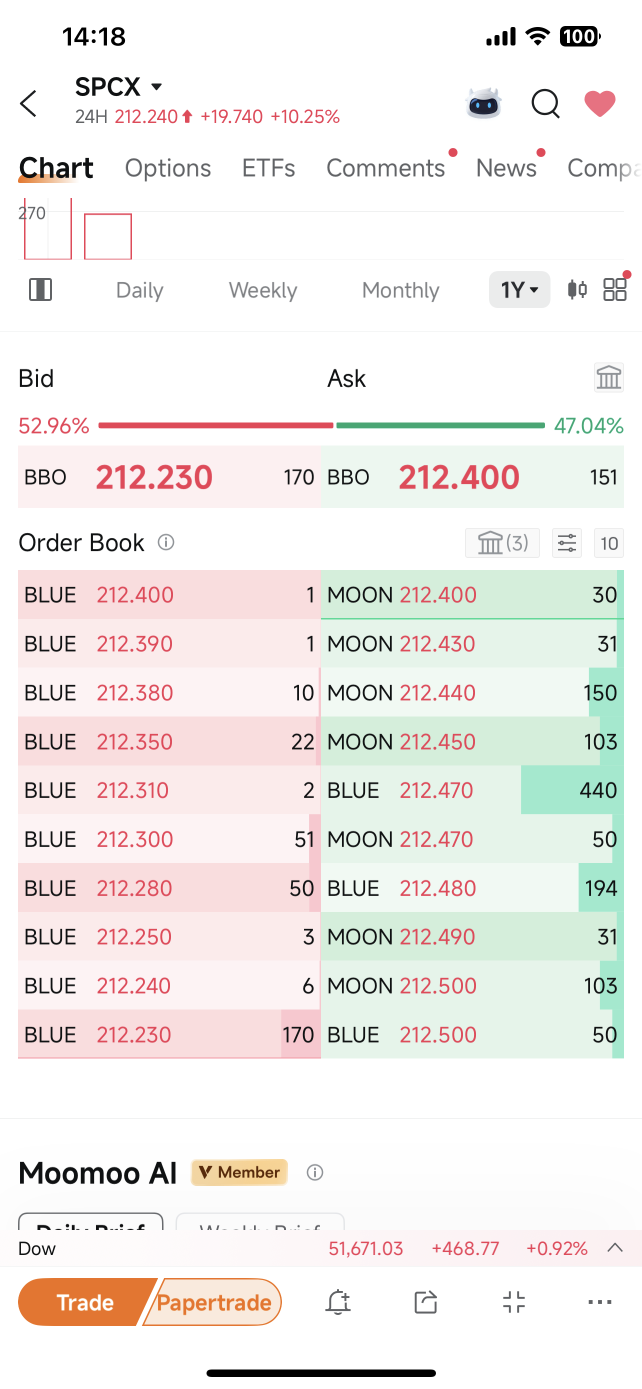Tap the orange Trade button
Image resolution: width=642 pixels, height=1389 pixels.
(85, 1302)
